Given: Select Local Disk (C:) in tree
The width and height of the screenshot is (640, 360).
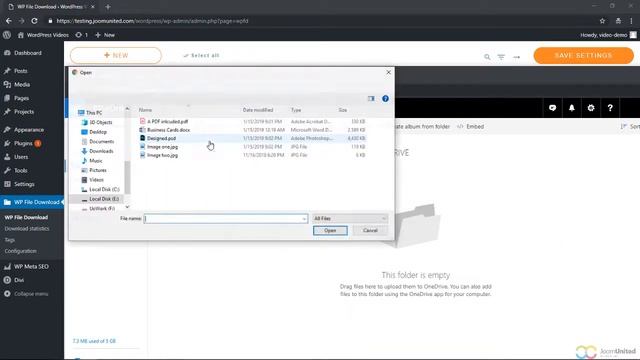Looking at the screenshot, I should click(104, 189).
